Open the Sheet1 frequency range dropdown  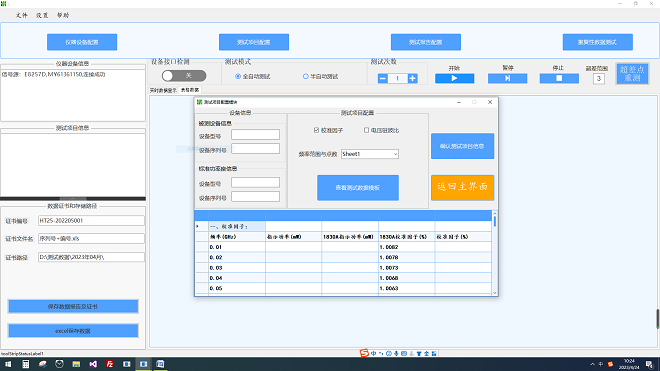(x=370, y=154)
